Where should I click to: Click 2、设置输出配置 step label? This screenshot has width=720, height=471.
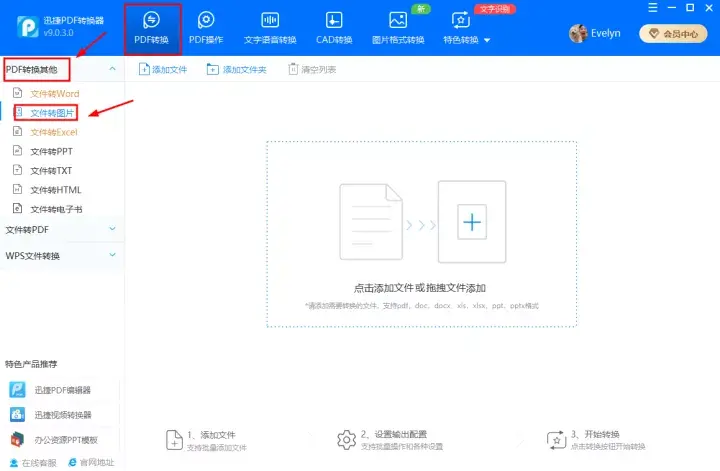[394, 434]
